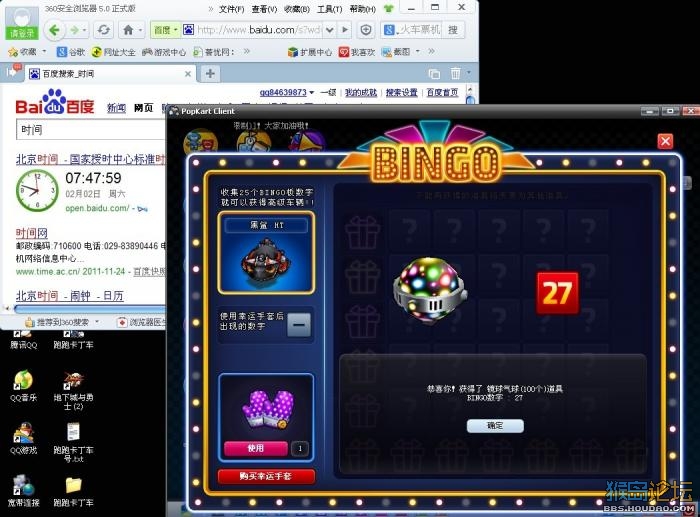700x517 pixels.
Task: Close the 百度搜索_时间 tab
Action: click(x=188, y=74)
